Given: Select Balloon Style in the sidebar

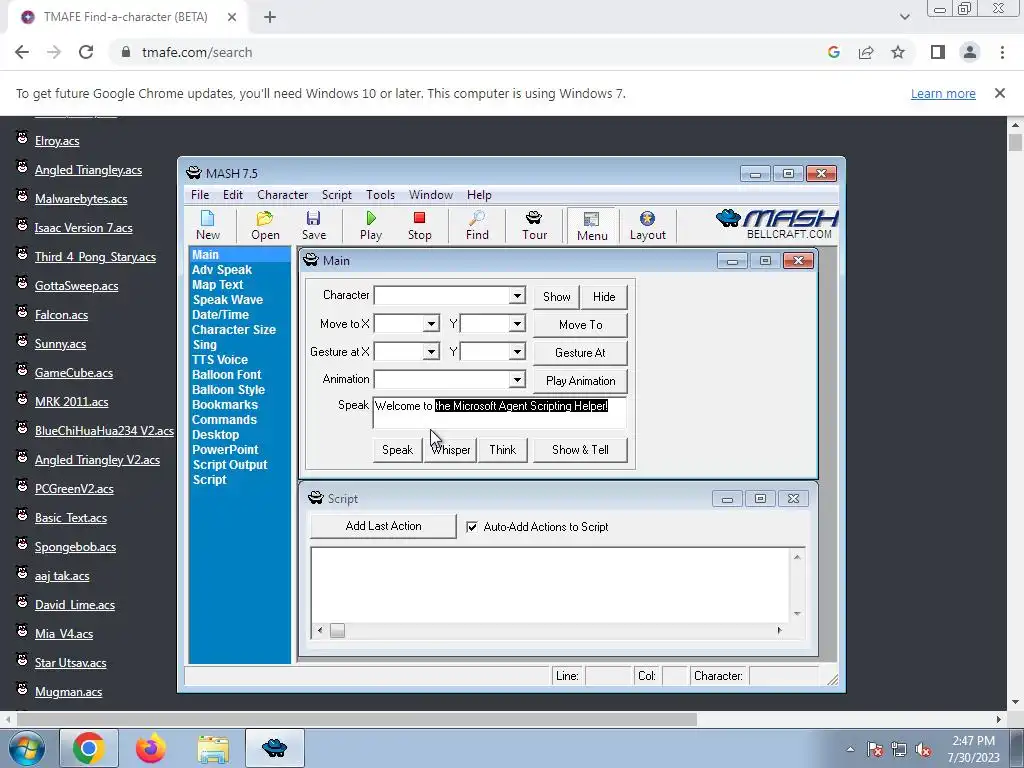Looking at the screenshot, I should pos(229,389).
